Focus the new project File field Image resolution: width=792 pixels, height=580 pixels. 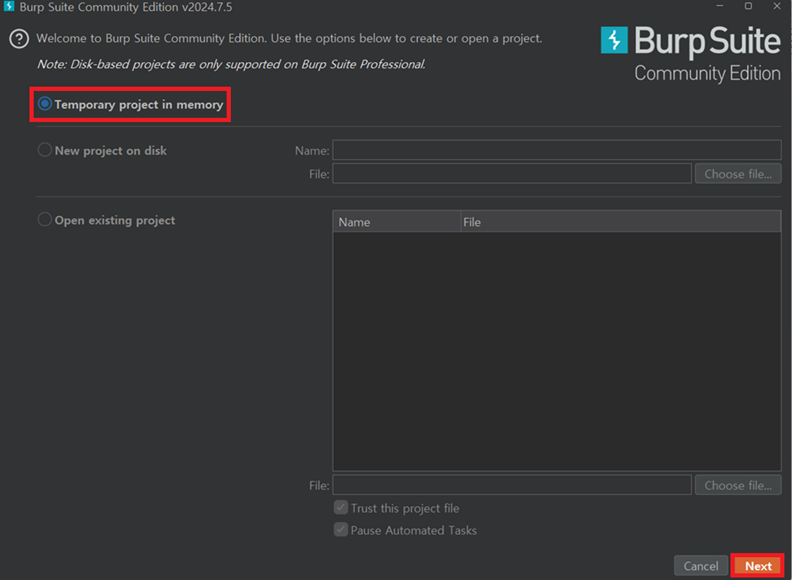click(512, 174)
